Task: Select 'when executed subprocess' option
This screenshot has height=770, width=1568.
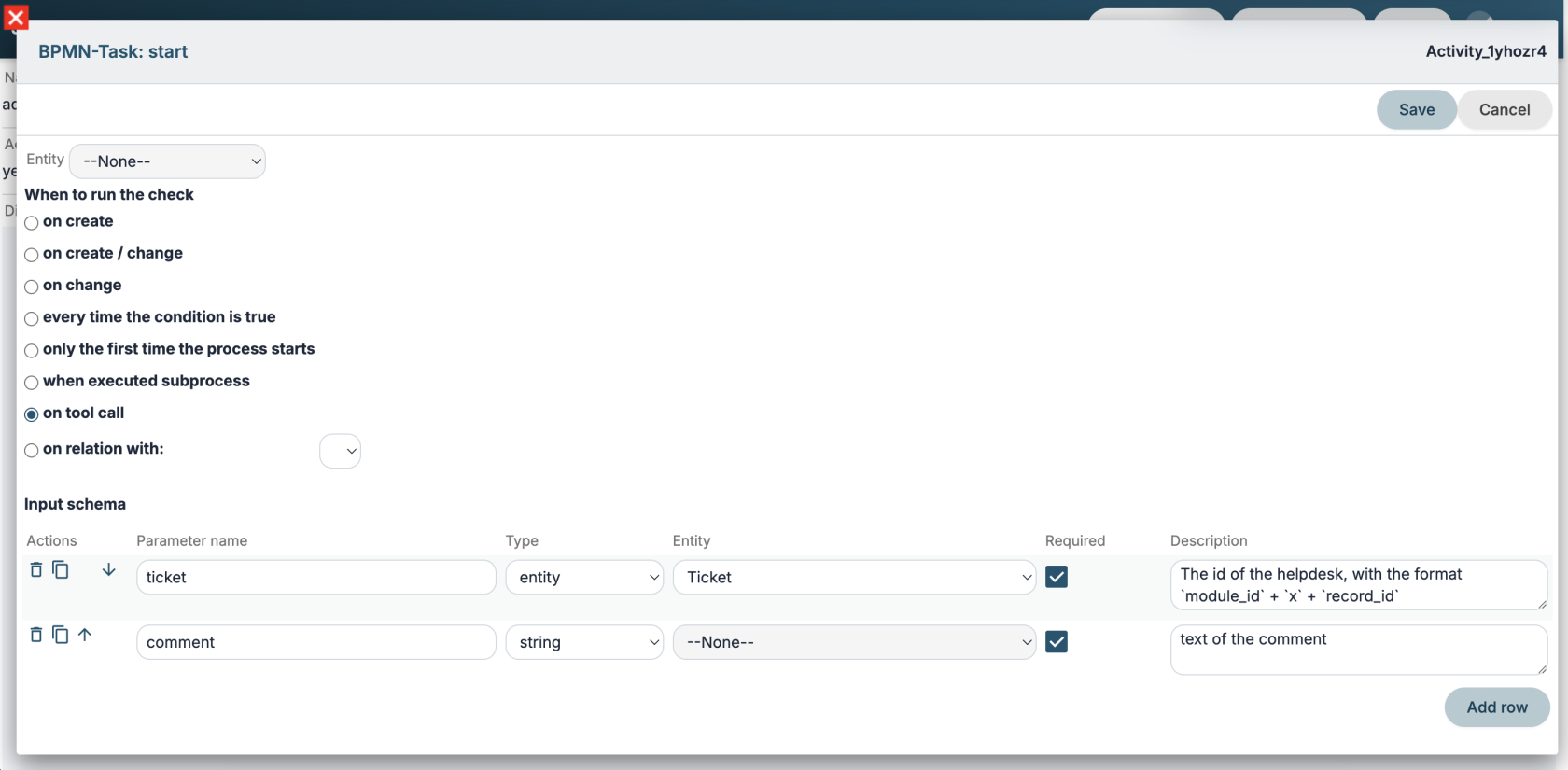Action: (x=32, y=383)
